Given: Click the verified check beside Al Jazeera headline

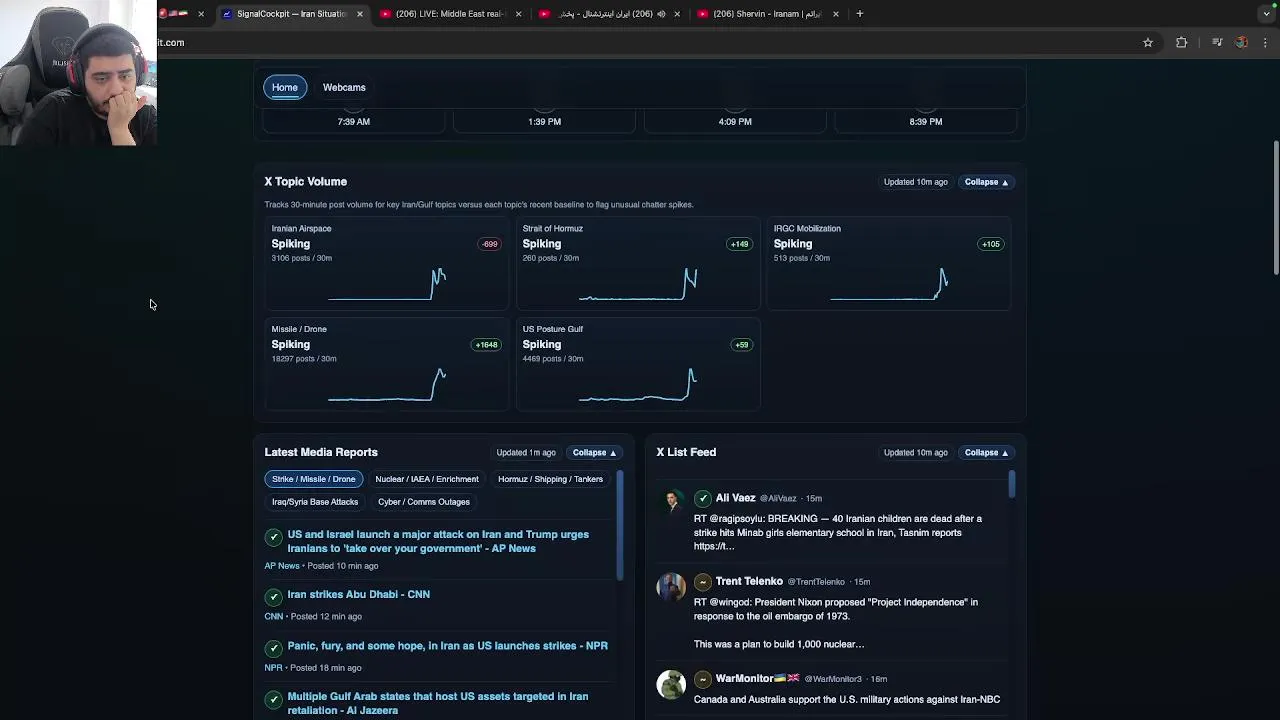Looking at the screenshot, I should click(273, 698).
